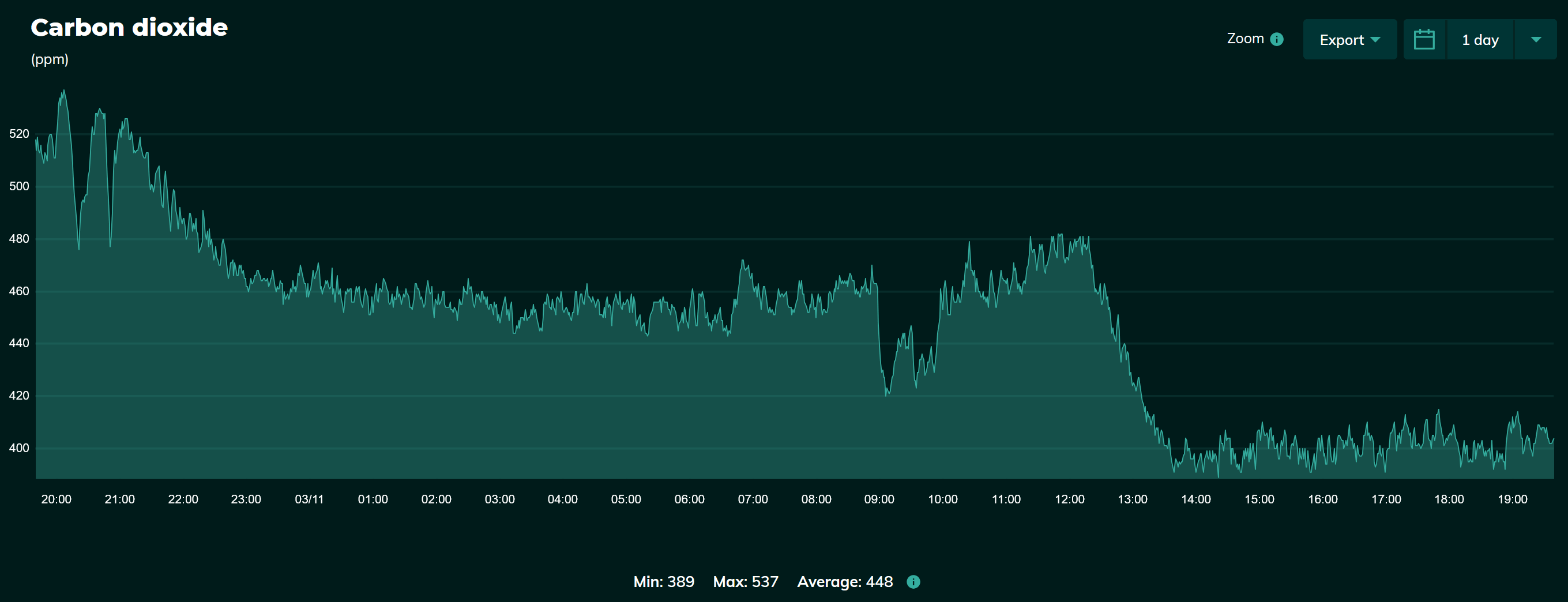Click the Average: 448 statistic
The height and width of the screenshot is (602, 1568).
point(845,582)
